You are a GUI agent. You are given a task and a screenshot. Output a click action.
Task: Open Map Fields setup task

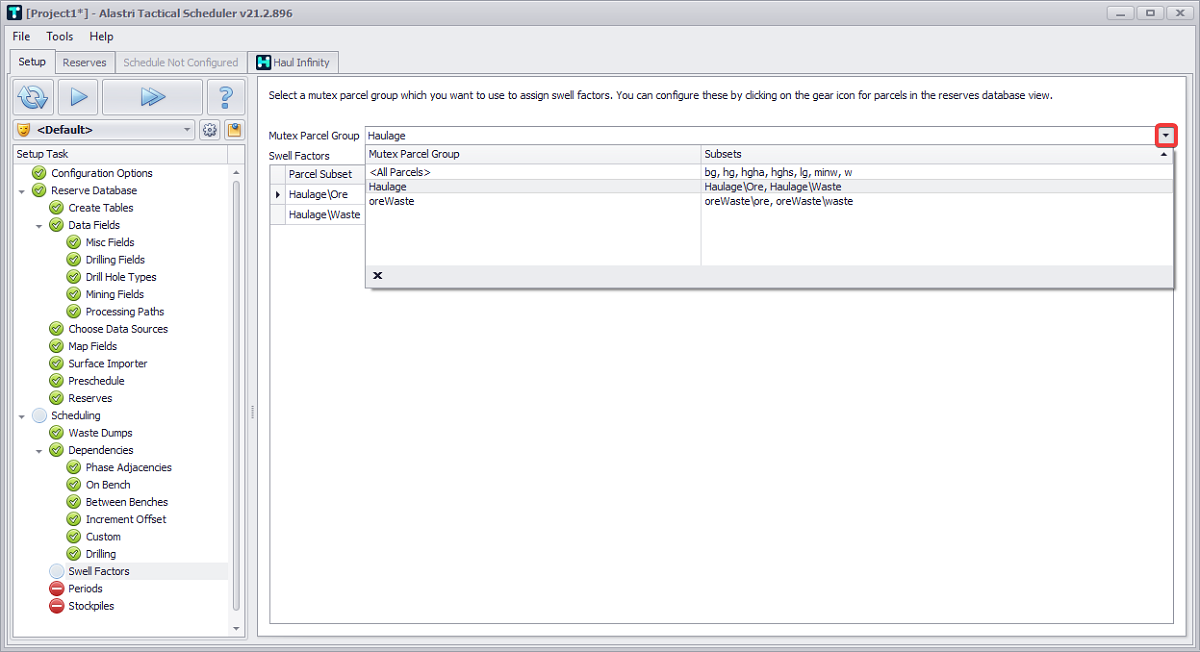click(x=92, y=346)
